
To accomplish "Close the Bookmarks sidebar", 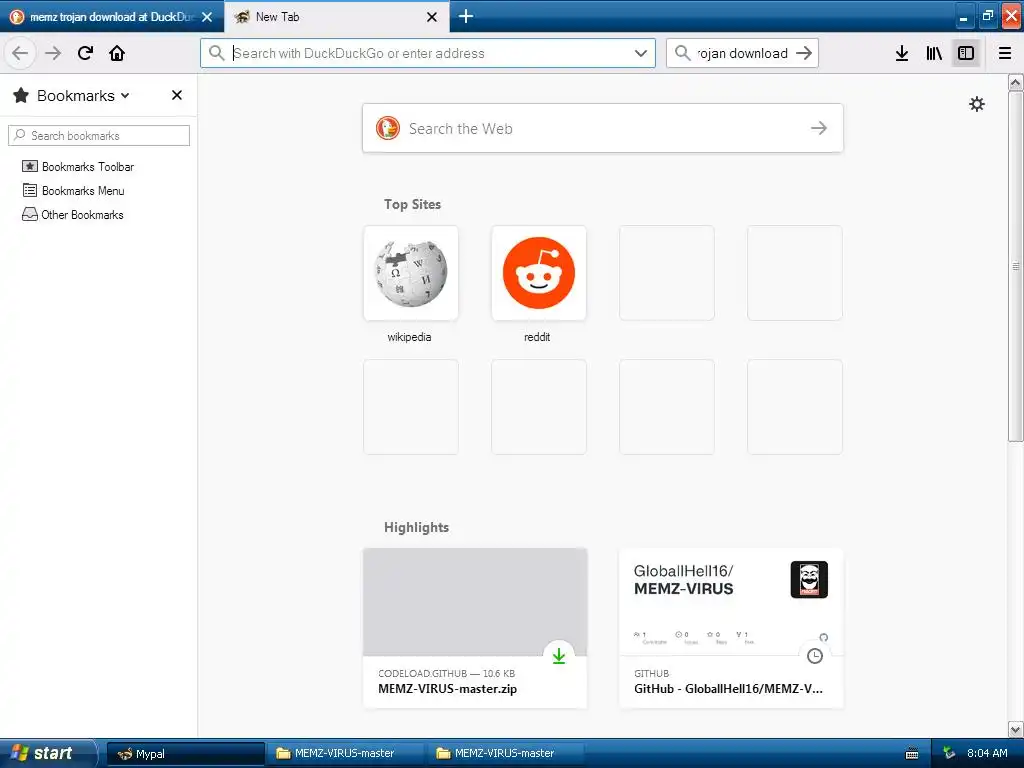I will click(x=176, y=95).
